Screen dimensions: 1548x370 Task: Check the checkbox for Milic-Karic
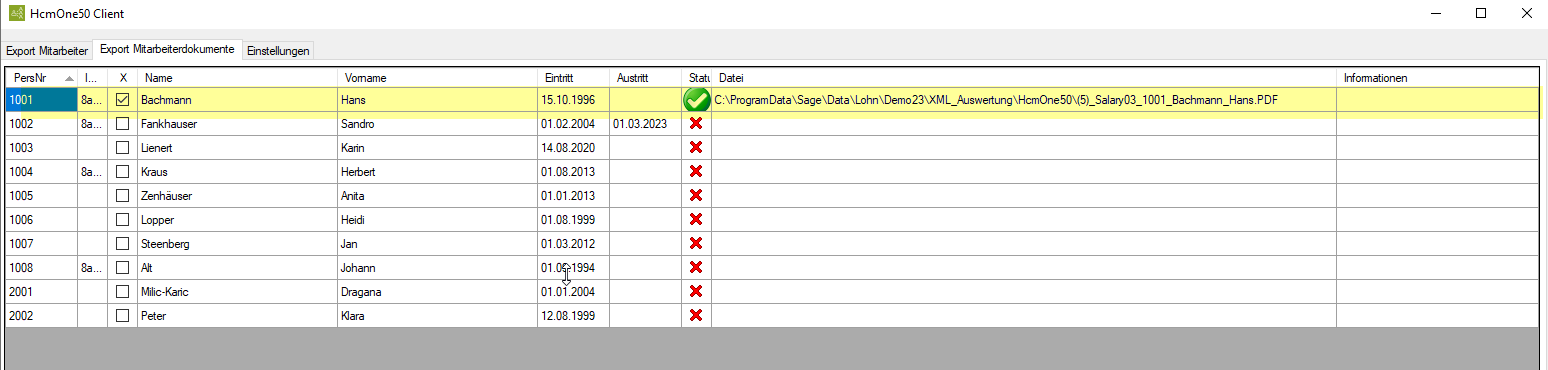pos(123,292)
